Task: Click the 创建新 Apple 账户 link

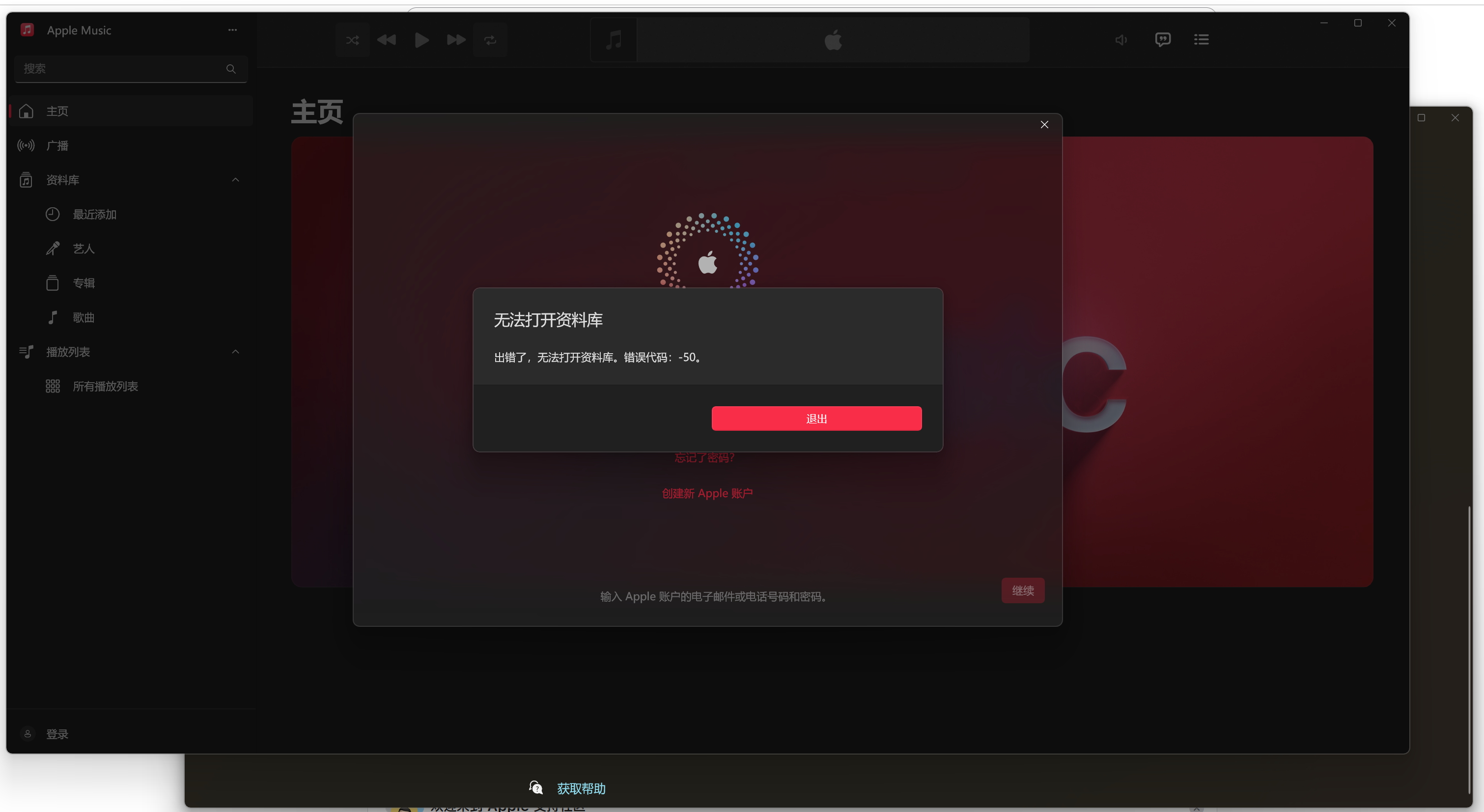Action: point(707,493)
